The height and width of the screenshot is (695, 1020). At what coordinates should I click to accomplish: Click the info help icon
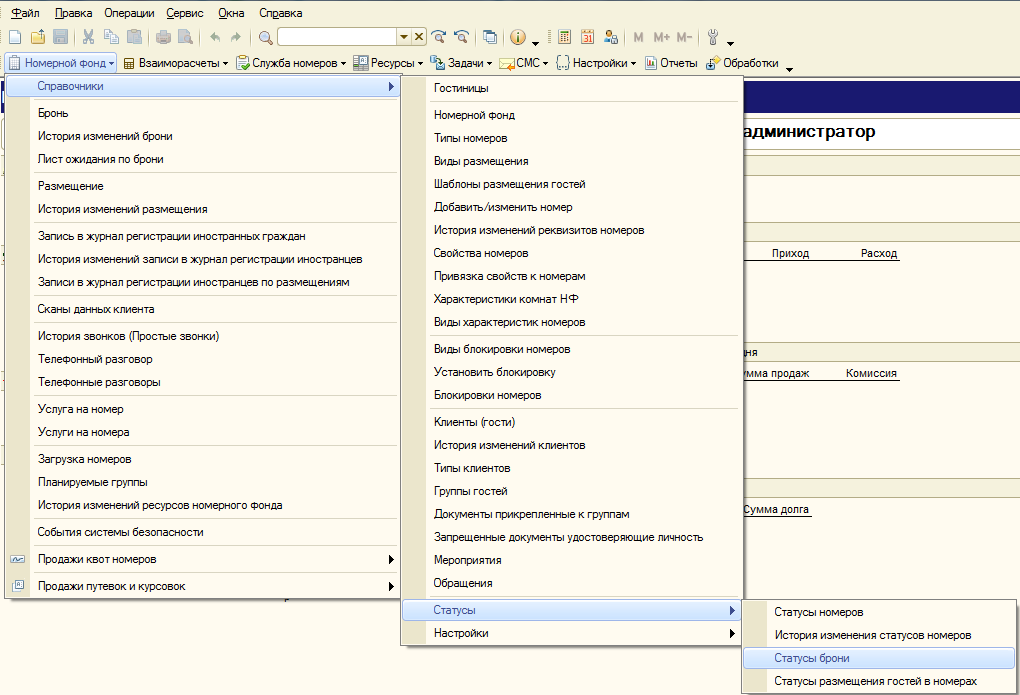pos(518,37)
